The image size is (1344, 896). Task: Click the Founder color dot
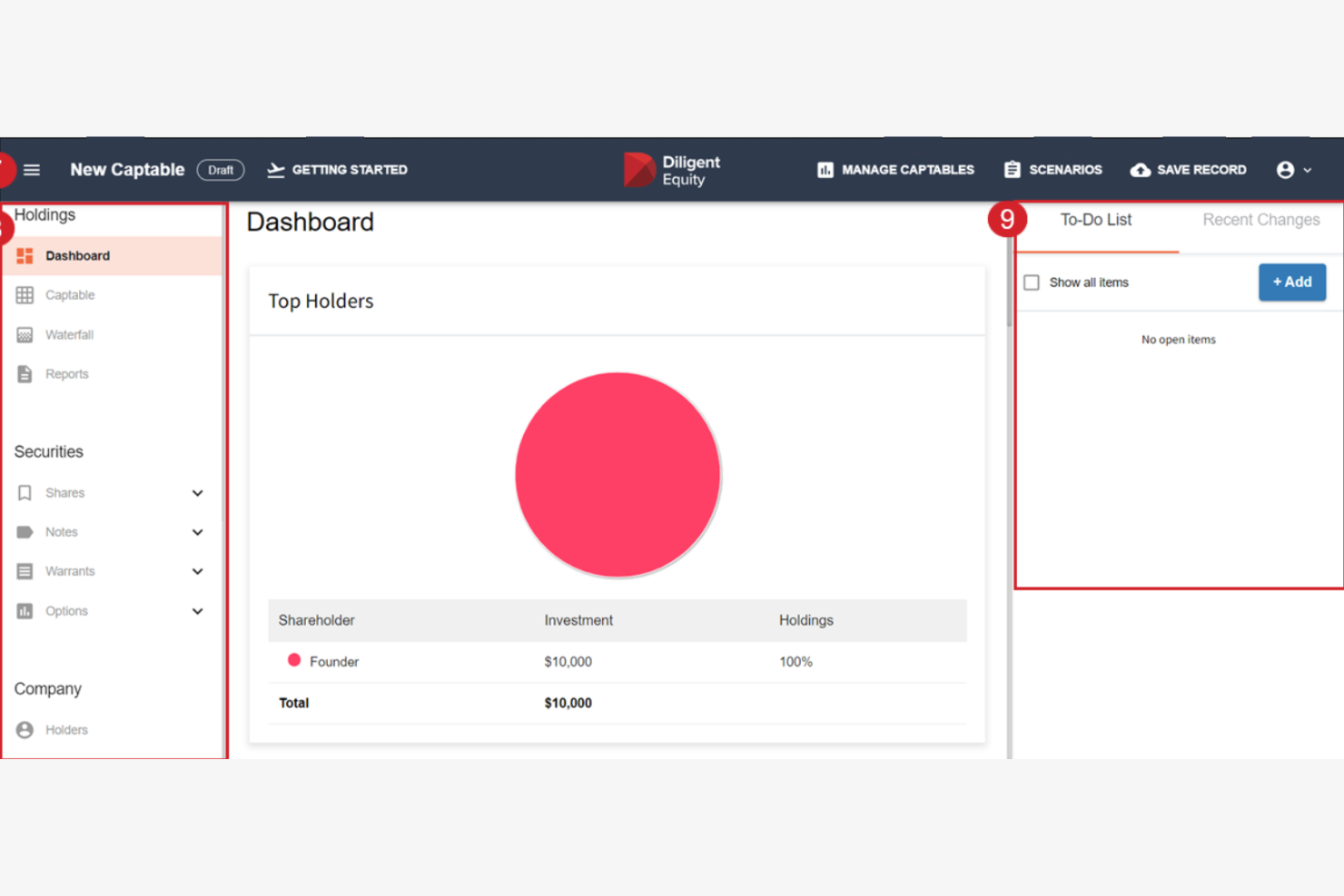click(x=293, y=660)
